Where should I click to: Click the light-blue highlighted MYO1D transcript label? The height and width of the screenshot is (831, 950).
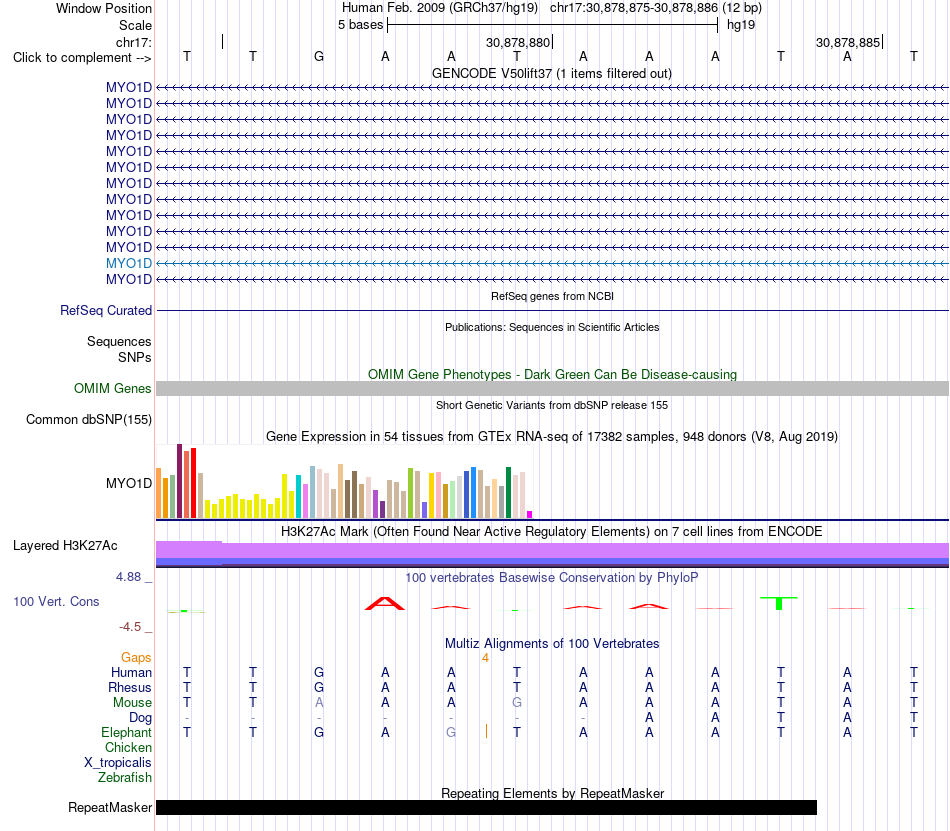pyautogui.click(x=128, y=263)
